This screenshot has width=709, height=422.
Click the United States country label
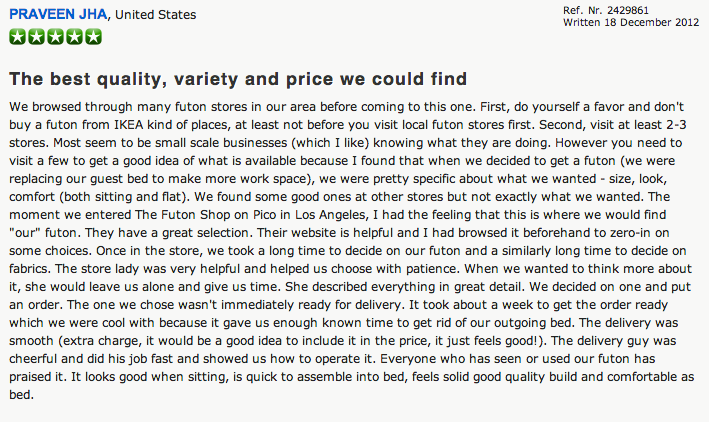pos(156,15)
